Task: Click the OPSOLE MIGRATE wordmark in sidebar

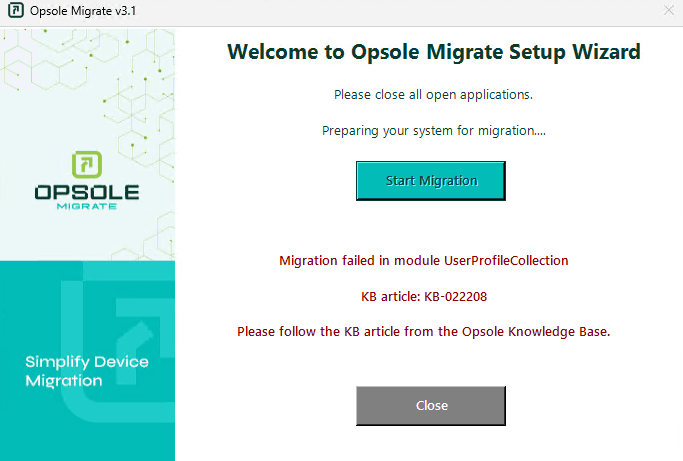Action: pos(87,197)
